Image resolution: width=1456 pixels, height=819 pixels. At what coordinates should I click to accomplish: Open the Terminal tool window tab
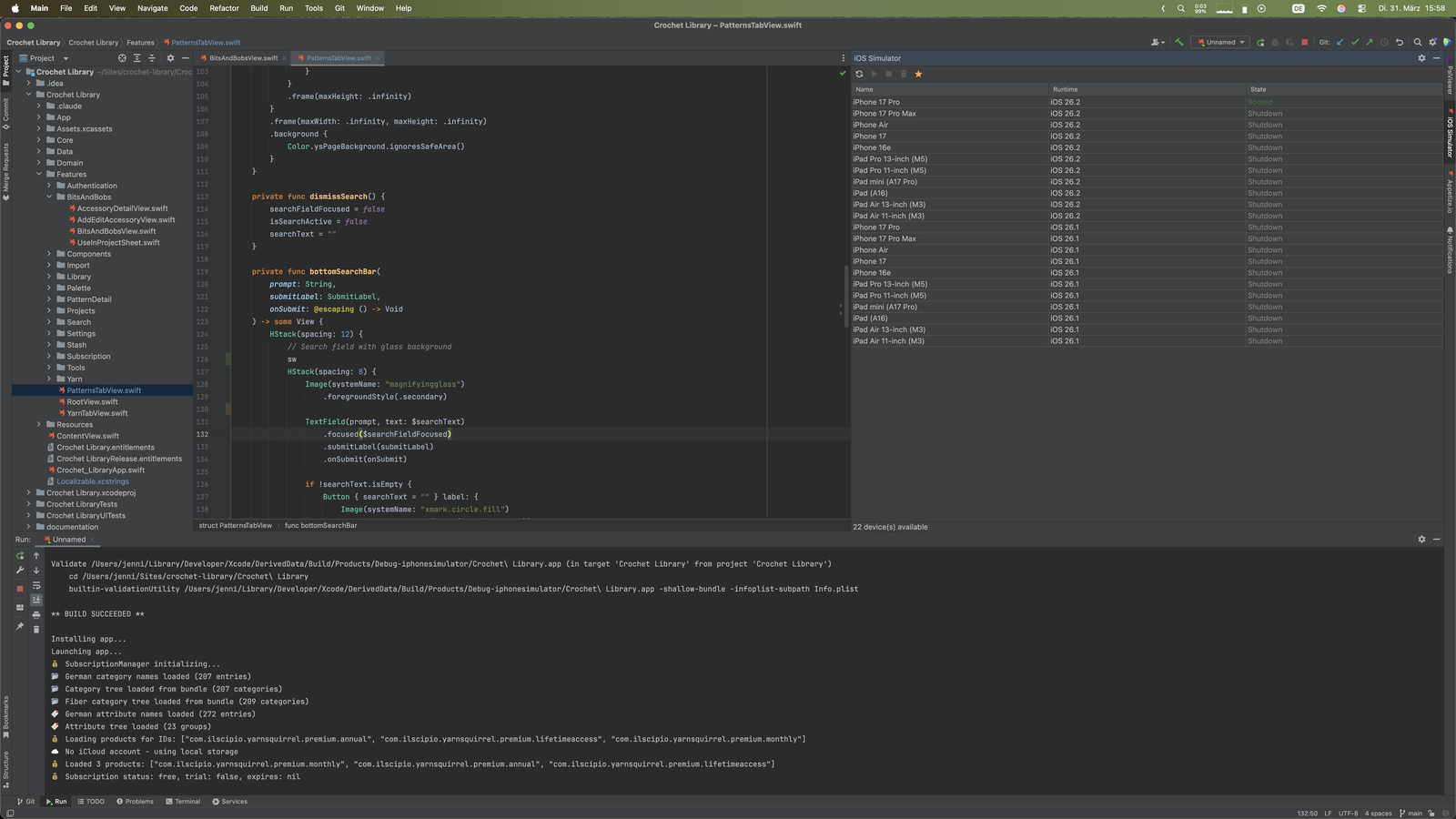coord(183,802)
